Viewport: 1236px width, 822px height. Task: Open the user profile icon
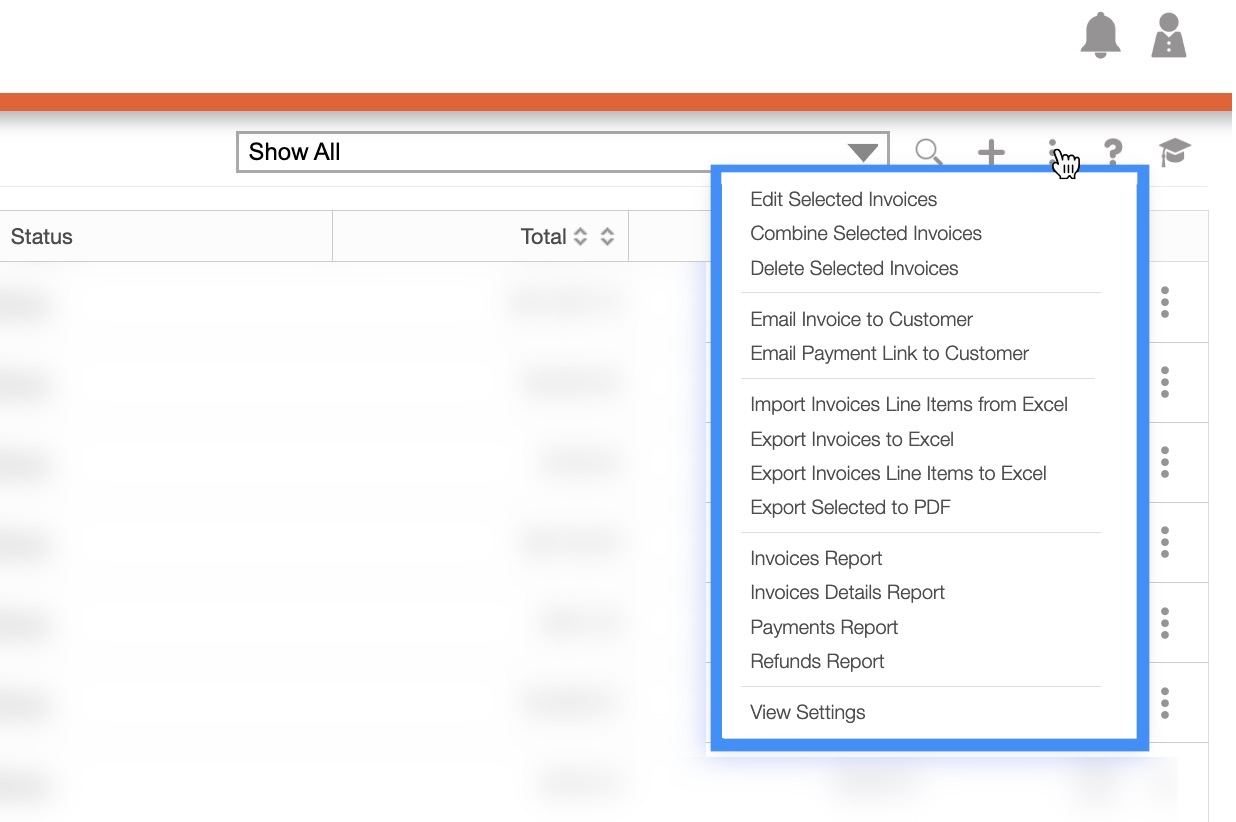[1168, 36]
